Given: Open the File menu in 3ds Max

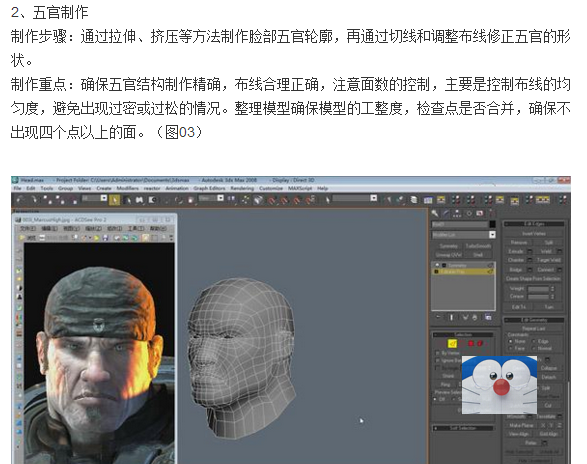Looking at the screenshot, I should click(17, 188).
